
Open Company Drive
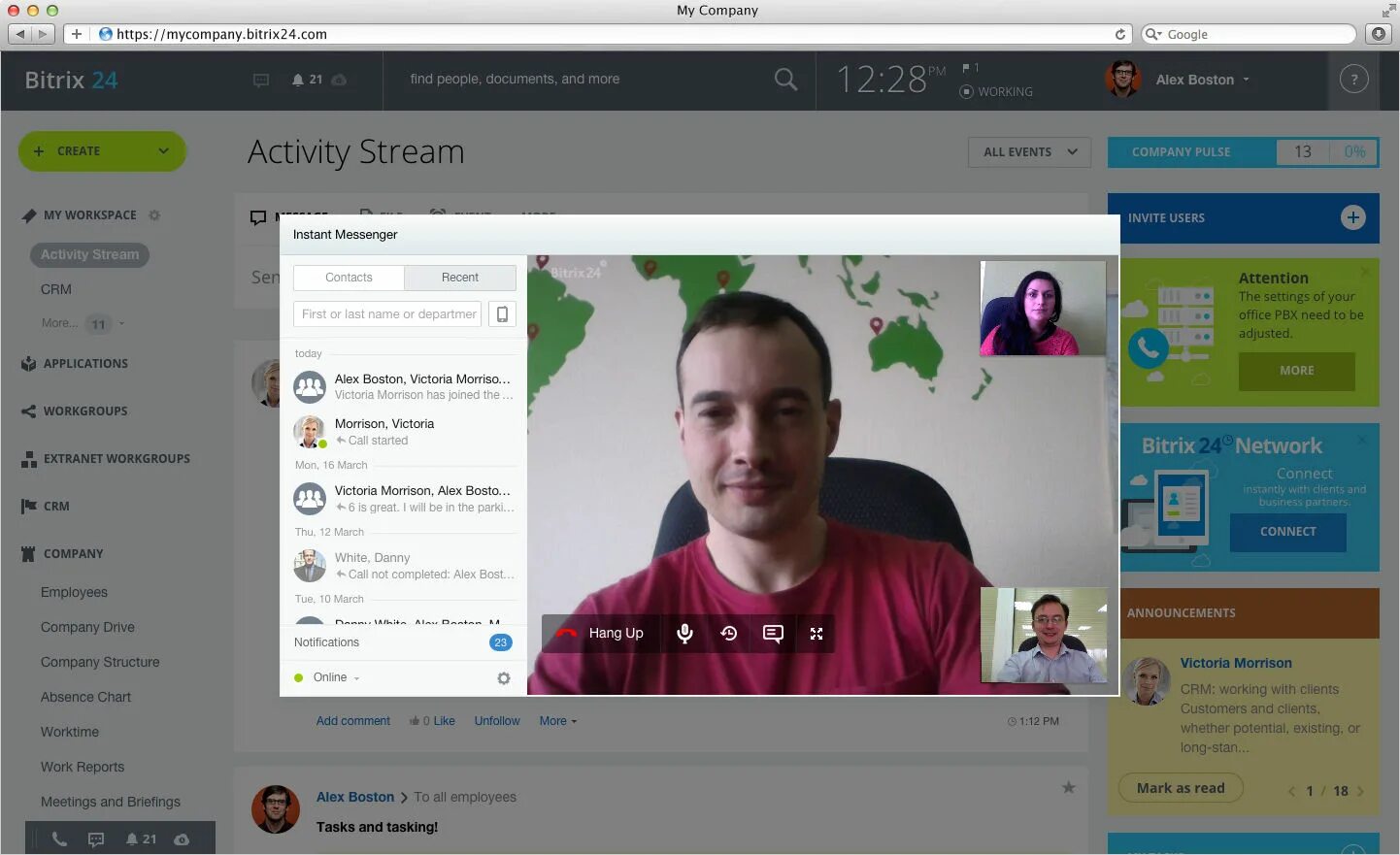click(x=87, y=627)
